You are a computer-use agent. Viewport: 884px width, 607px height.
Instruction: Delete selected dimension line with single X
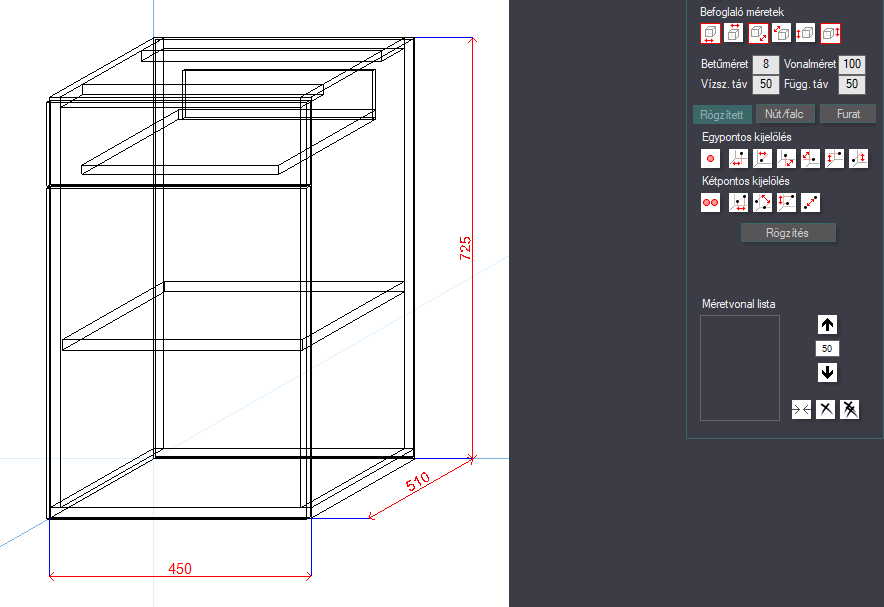pos(825,409)
